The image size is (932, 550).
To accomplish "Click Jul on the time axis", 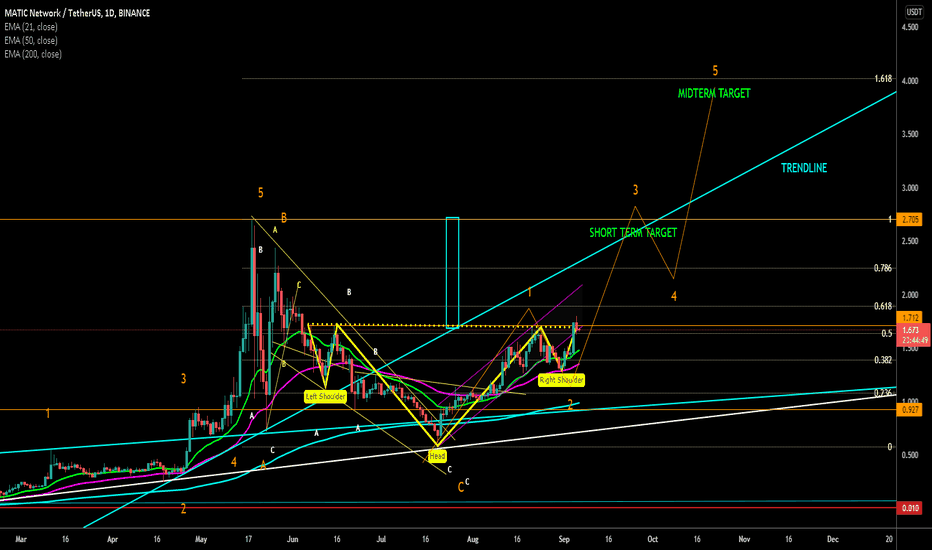I will coord(381,539).
